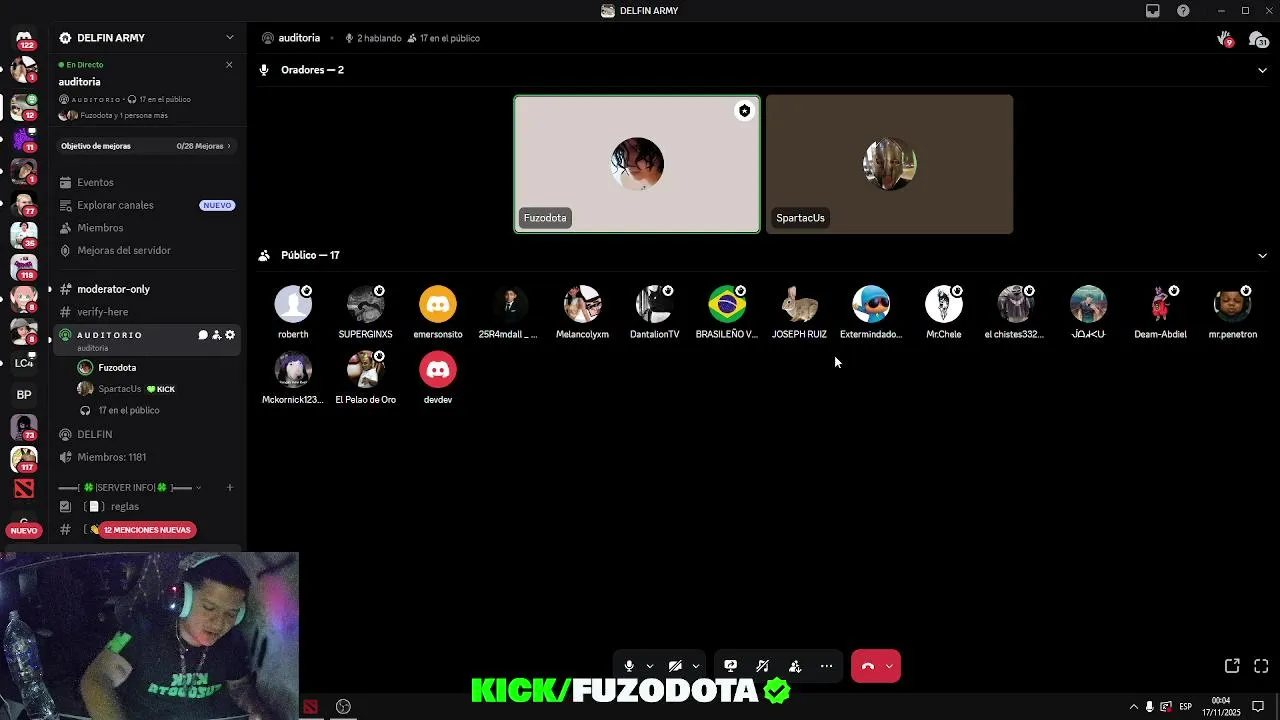
Task: Add channel to SERVER INFO category
Action: pos(230,488)
